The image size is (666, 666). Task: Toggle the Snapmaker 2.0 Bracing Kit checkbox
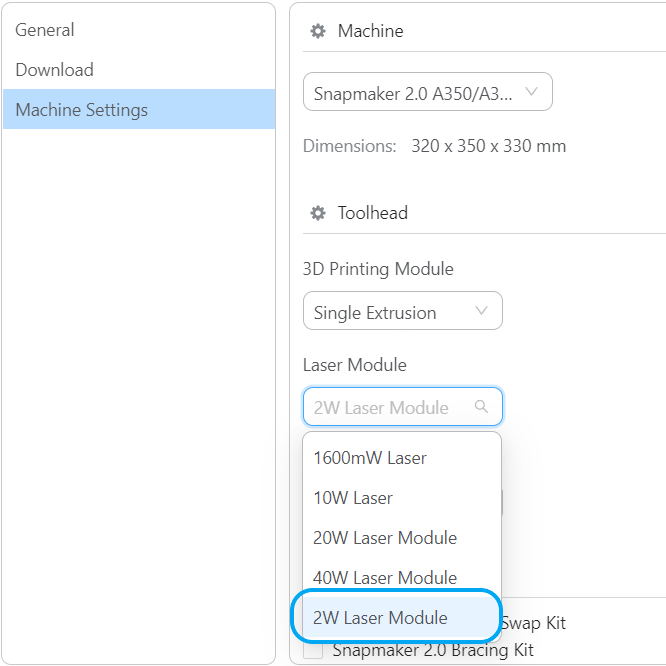[313, 651]
